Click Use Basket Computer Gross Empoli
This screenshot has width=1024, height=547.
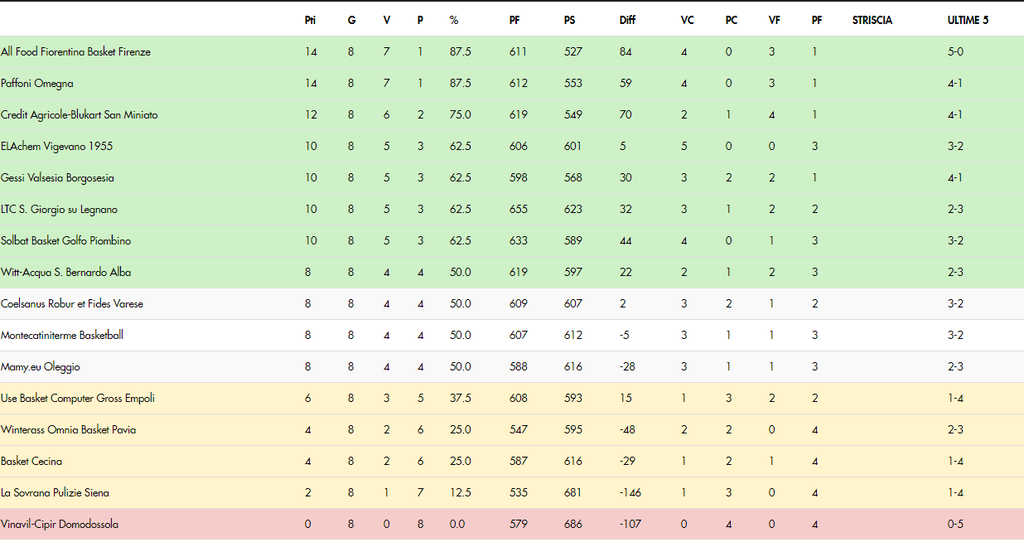[x=78, y=398]
